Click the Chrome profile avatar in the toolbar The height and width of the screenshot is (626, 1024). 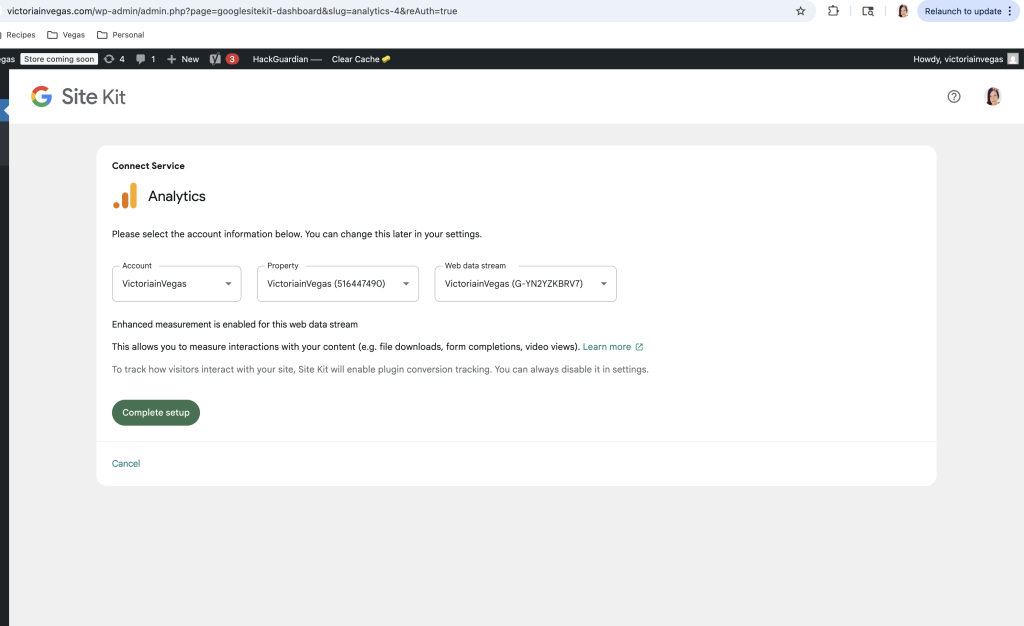click(x=903, y=11)
